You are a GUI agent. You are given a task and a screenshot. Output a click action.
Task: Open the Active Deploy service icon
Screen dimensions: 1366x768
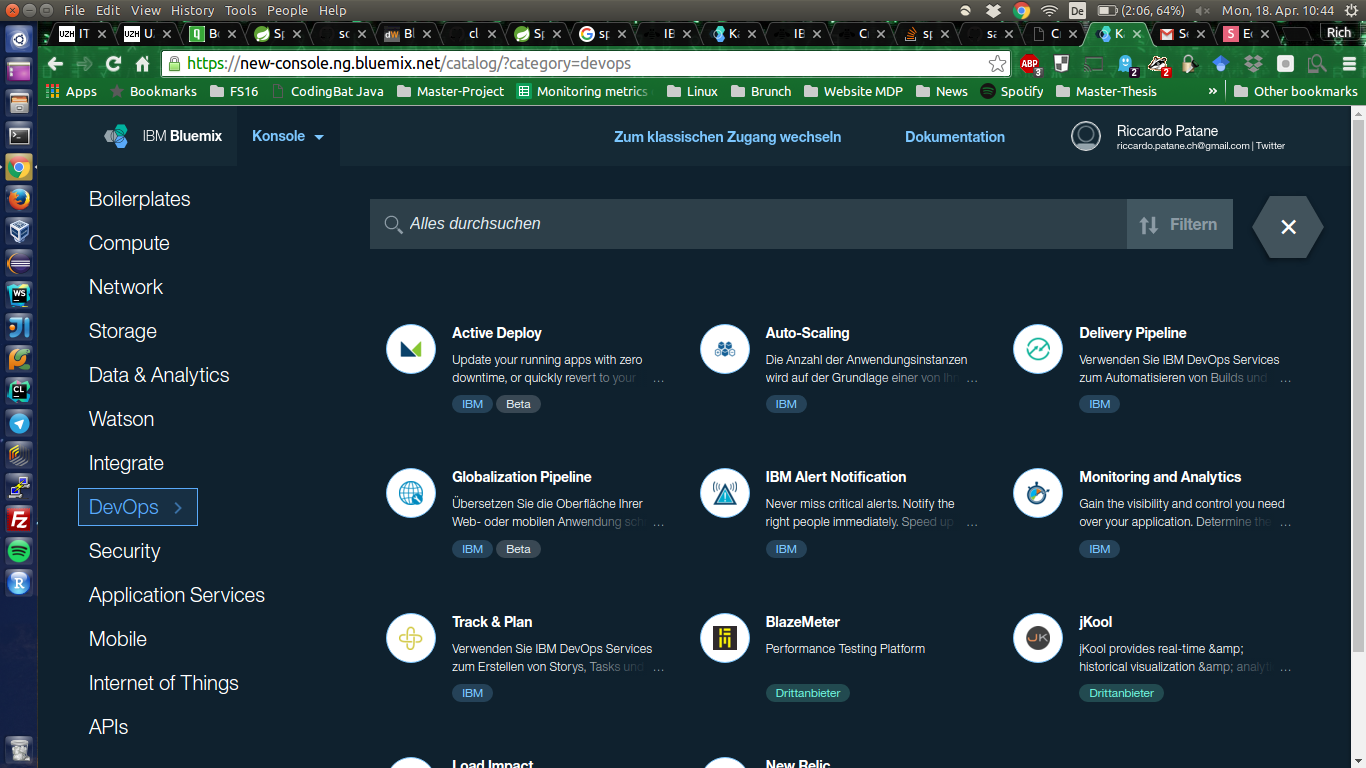pos(411,349)
